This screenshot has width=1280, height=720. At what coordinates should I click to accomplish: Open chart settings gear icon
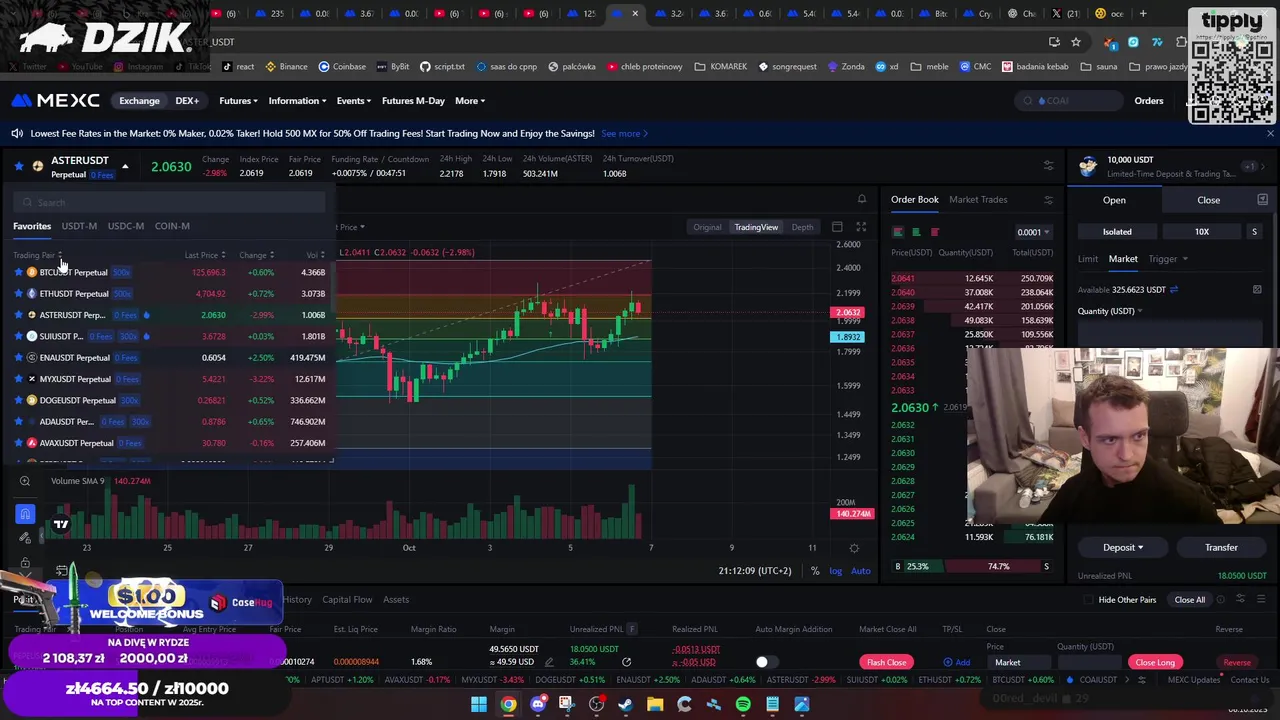pos(854,548)
